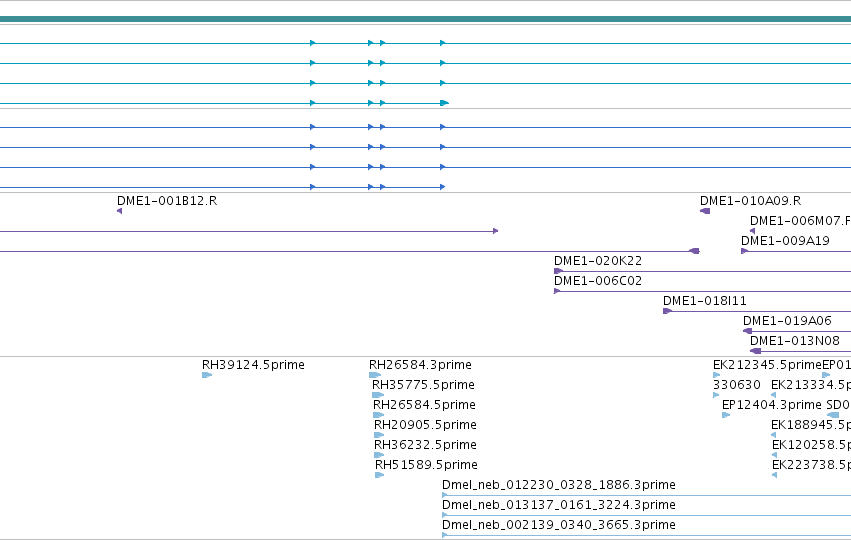Image resolution: width=851 pixels, height=540 pixels.
Task: Select the RH51589.5prime label
Action: (427, 466)
